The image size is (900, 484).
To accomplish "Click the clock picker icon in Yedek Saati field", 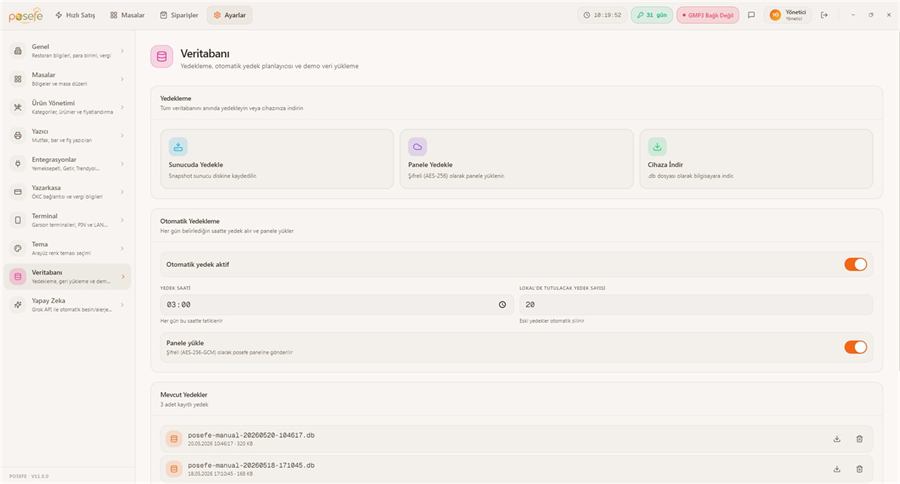I will pyautogui.click(x=502, y=305).
